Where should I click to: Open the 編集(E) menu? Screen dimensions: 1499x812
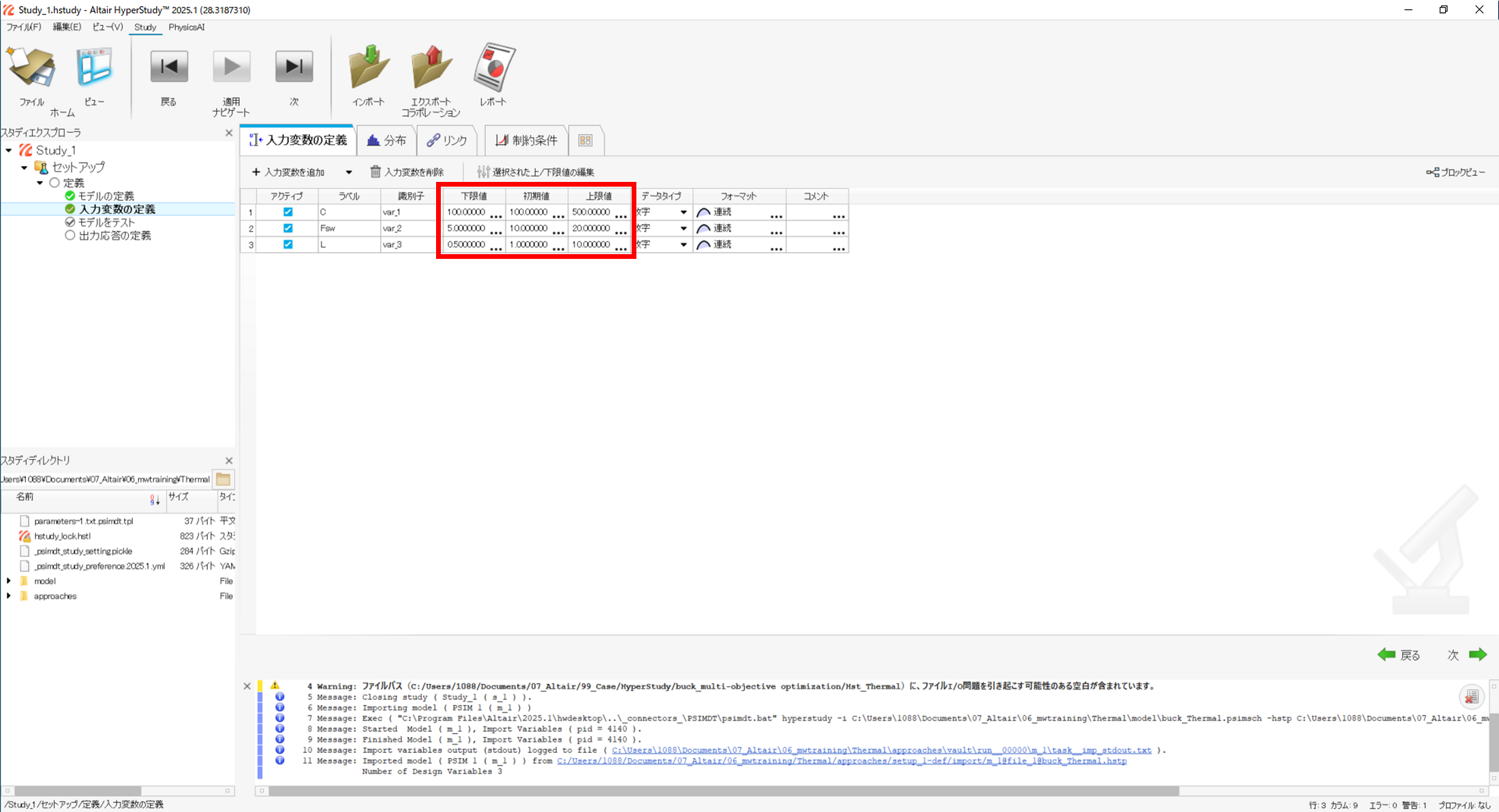pyautogui.click(x=66, y=27)
